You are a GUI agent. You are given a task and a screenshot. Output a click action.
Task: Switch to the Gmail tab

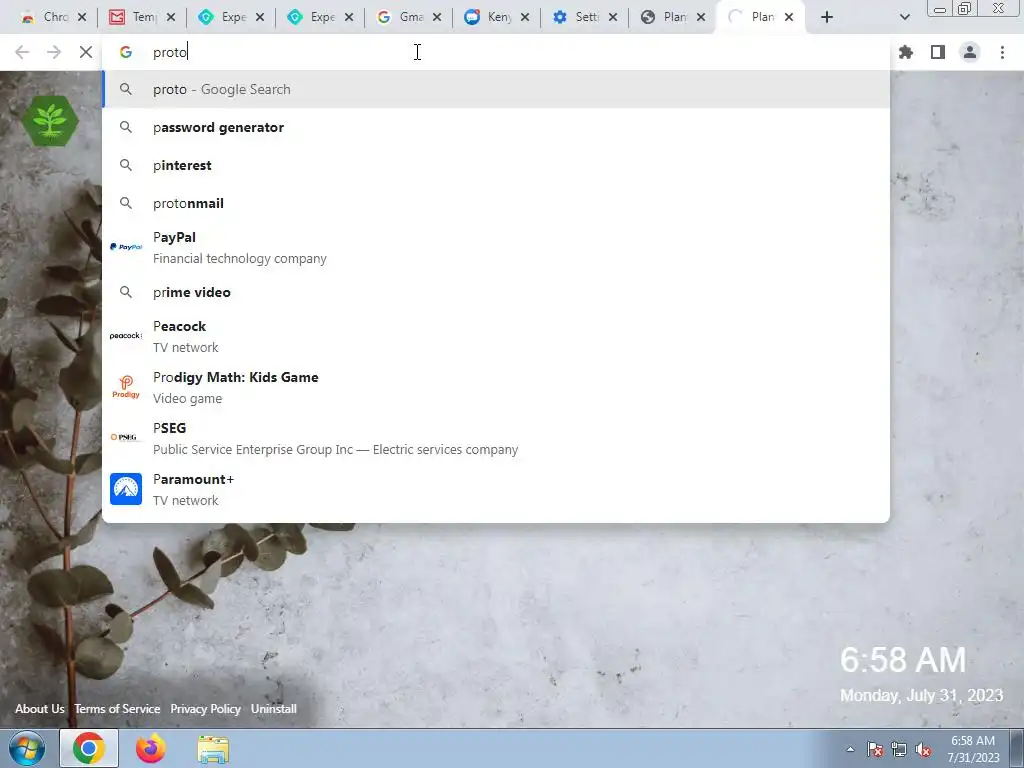[409, 17]
